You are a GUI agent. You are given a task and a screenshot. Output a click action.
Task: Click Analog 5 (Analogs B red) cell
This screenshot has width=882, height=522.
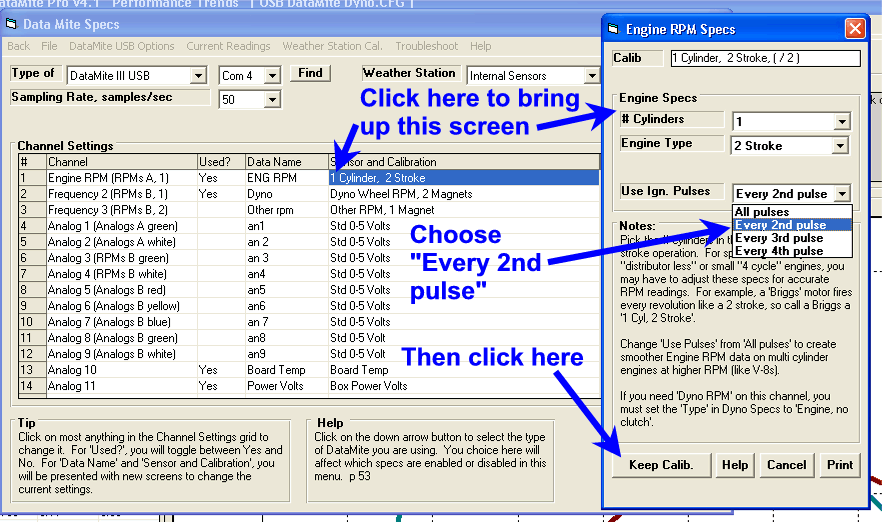pos(122,290)
